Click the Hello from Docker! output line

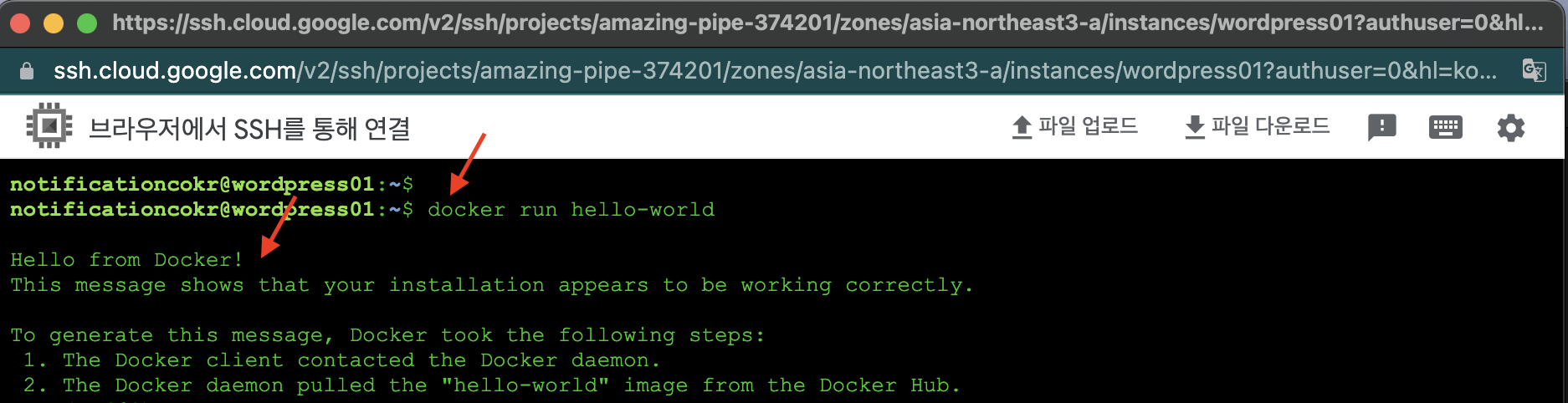(126, 260)
